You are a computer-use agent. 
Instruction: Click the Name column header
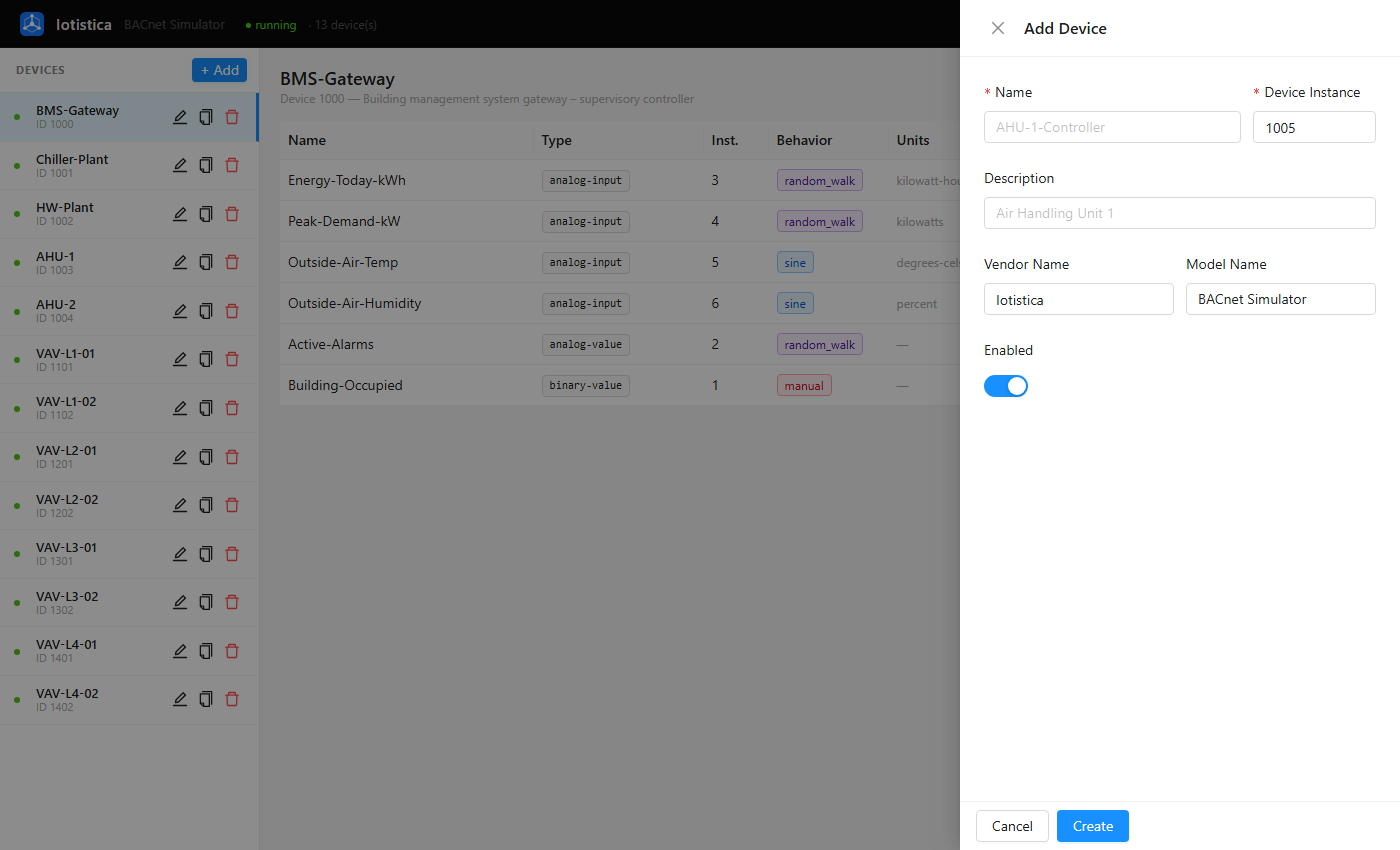[307, 140]
